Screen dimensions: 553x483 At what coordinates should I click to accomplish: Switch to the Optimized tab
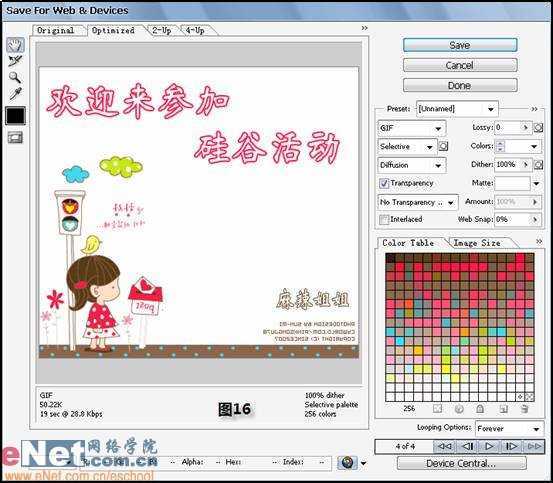(113, 31)
